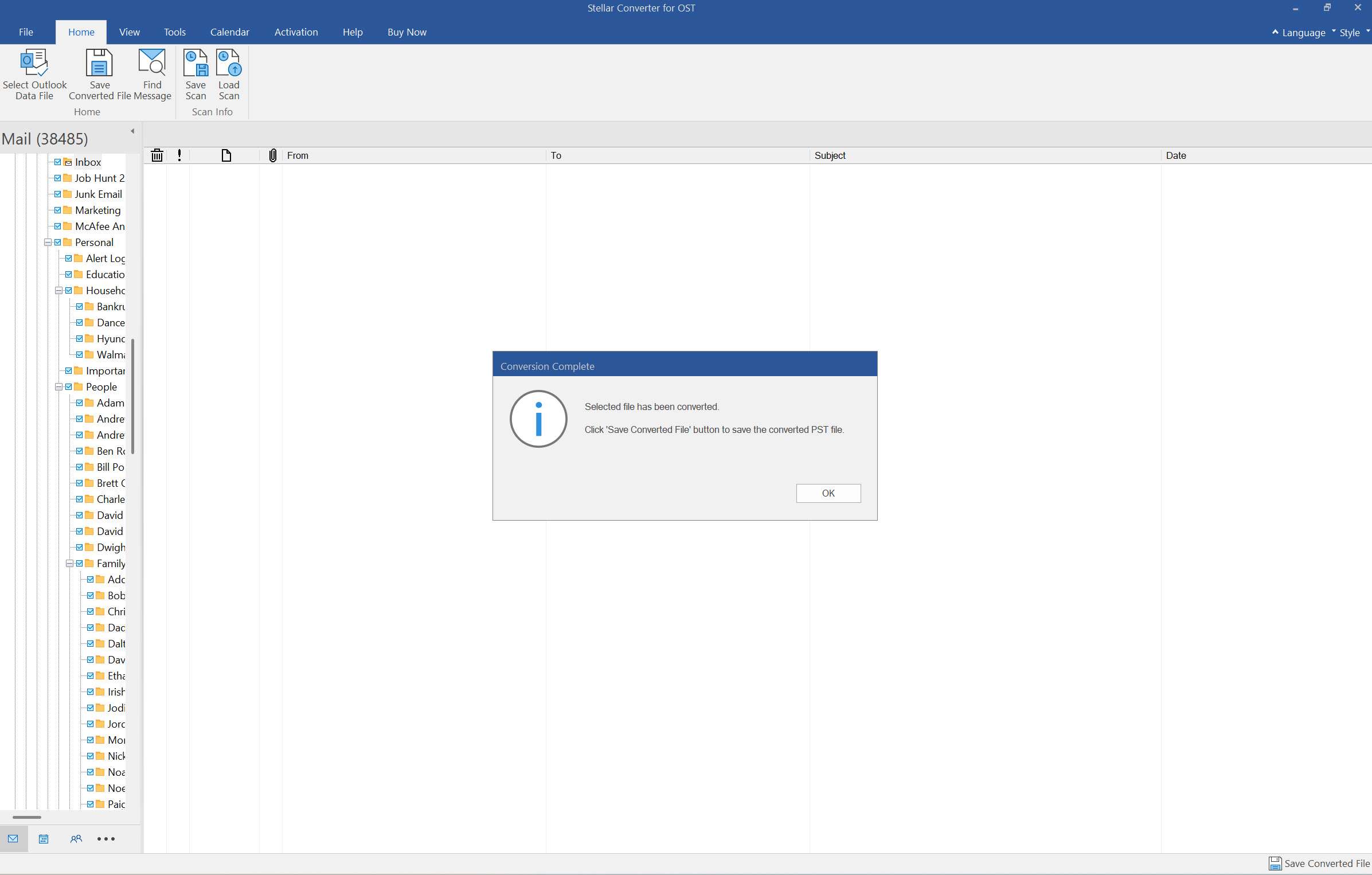Uncheck the Family folder checkbox

point(79,564)
